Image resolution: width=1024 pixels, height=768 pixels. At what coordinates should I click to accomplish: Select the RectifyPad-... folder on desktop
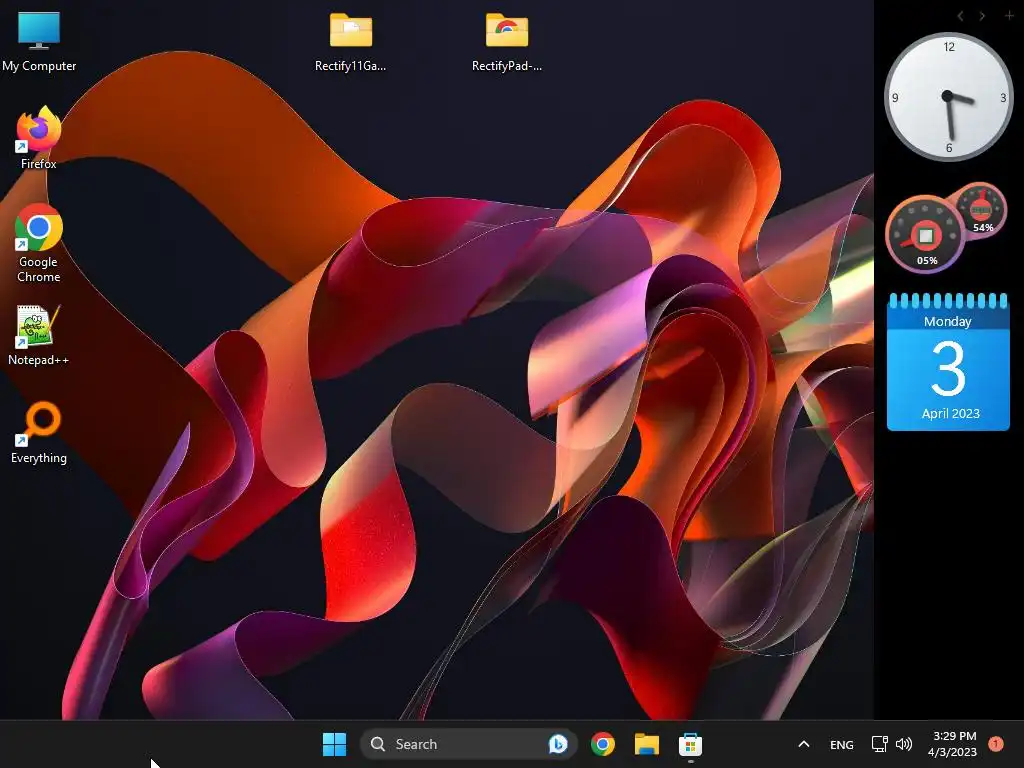pyautogui.click(x=507, y=42)
